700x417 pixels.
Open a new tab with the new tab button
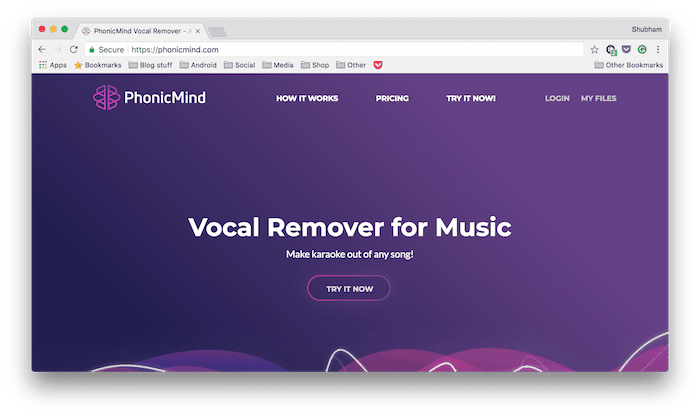[x=217, y=32]
